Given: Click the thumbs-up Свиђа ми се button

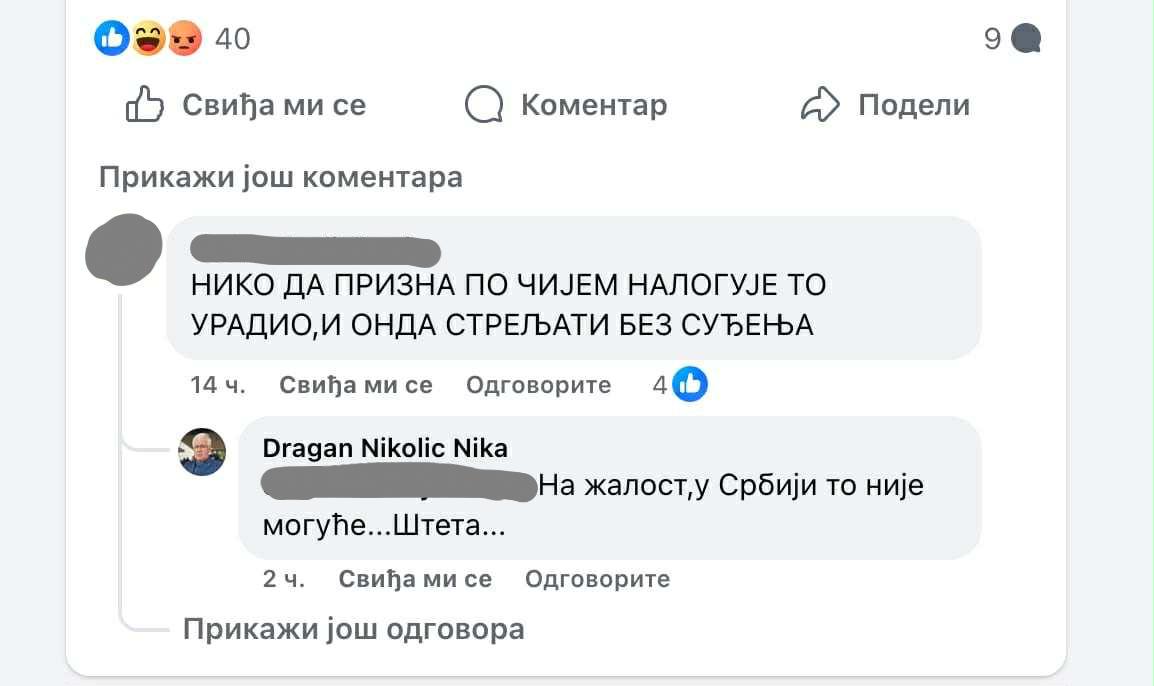Looking at the screenshot, I should [x=246, y=105].
